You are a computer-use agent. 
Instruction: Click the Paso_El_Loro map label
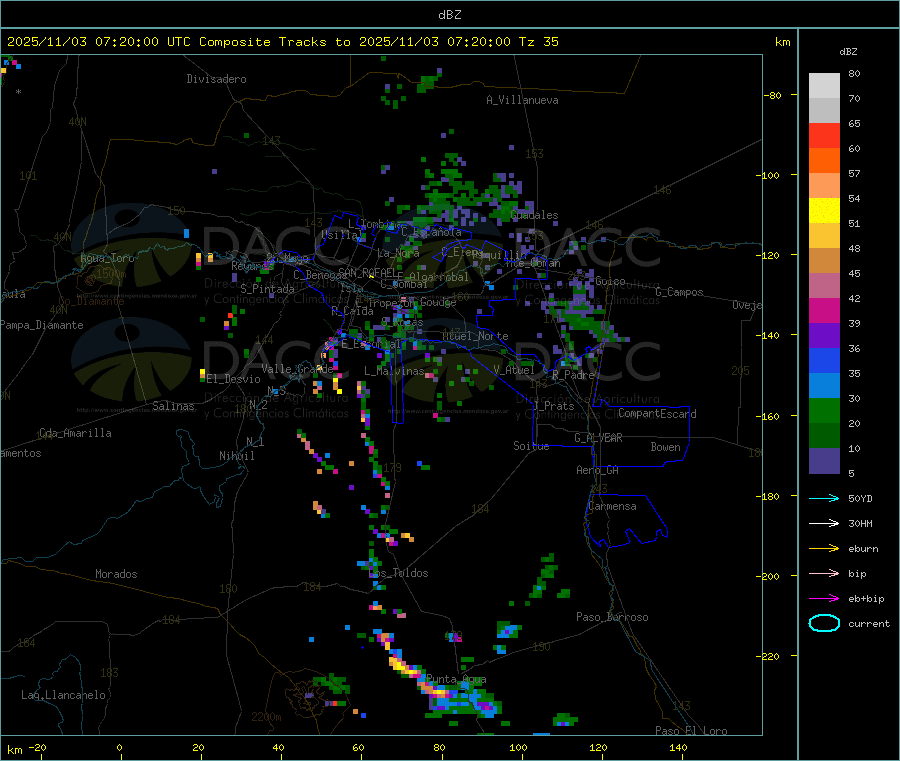(691, 731)
